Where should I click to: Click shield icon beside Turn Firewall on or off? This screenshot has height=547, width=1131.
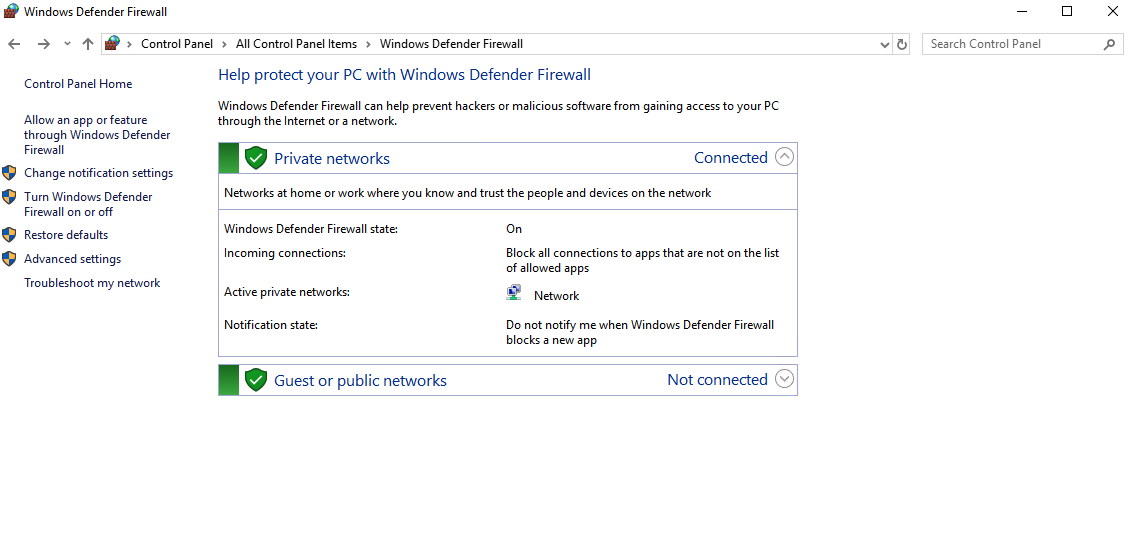(9, 197)
